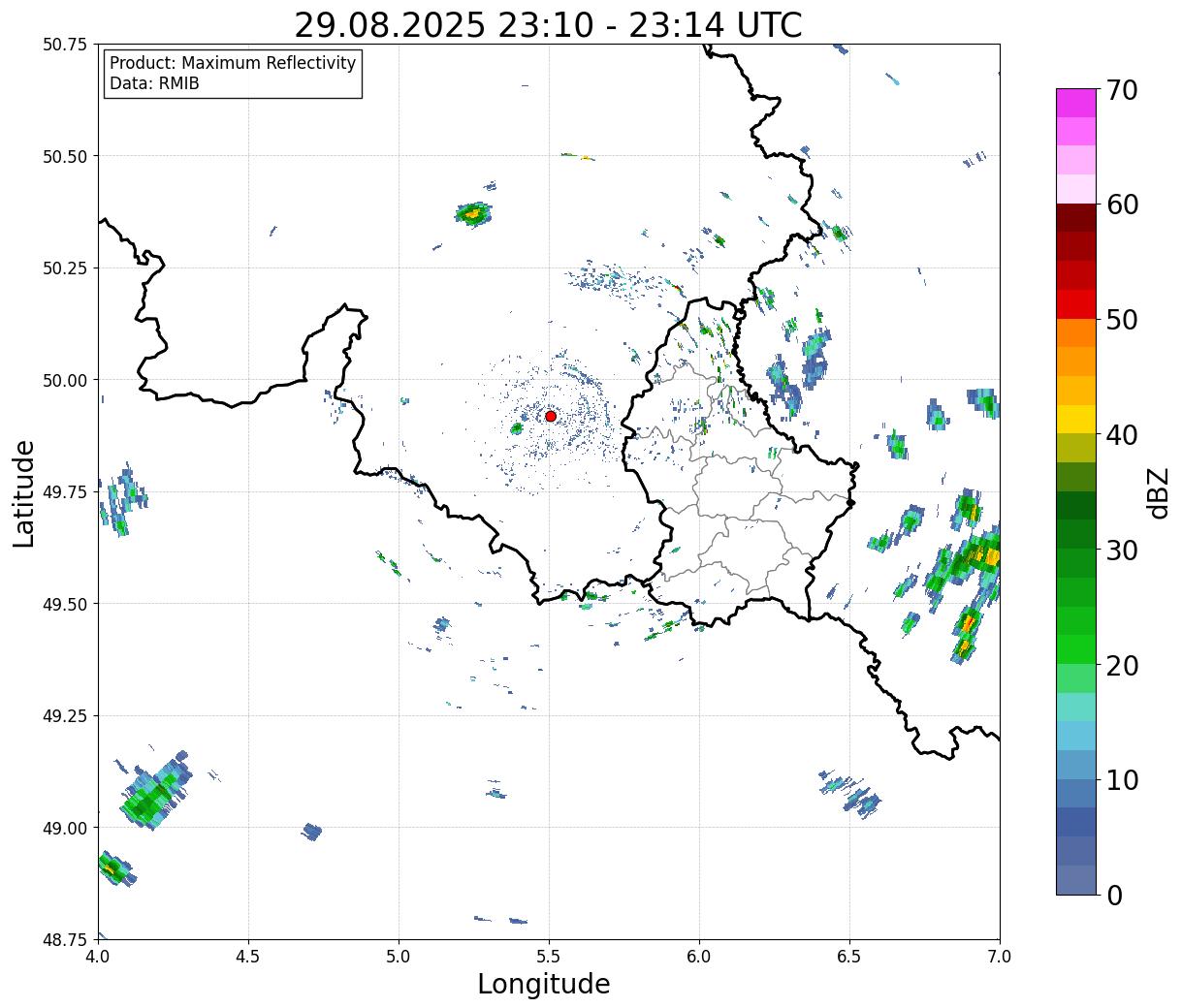This screenshot has width=1182, height=1008.
Task: Click the longitude tick label '6.5'
Action: tap(849, 957)
